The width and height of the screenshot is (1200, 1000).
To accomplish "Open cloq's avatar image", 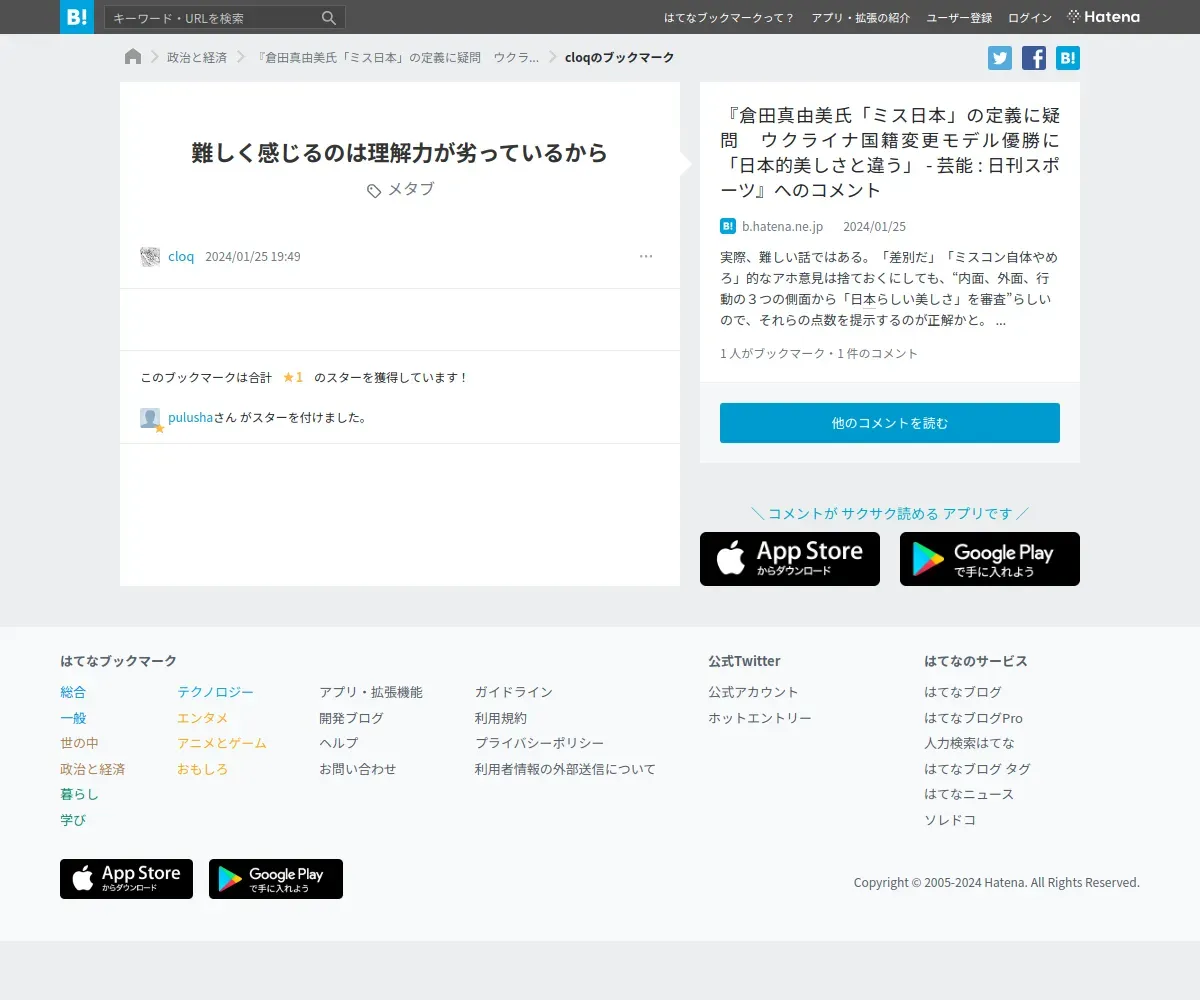I will coord(150,257).
